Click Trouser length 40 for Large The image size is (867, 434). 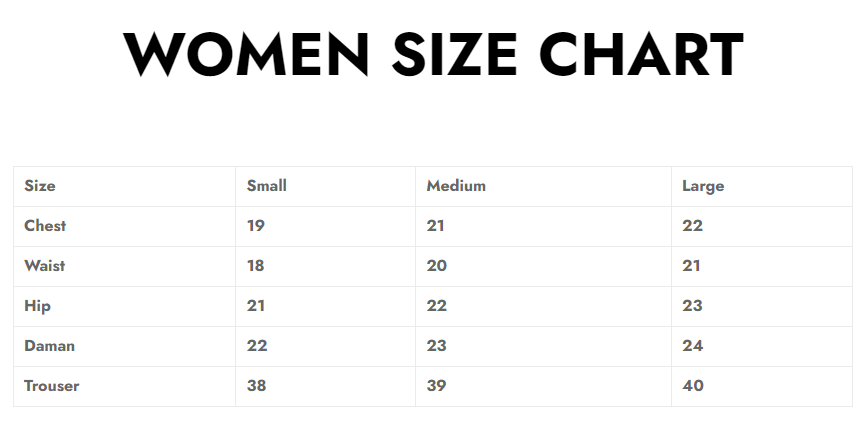pyautogui.click(x=693, y=386)
